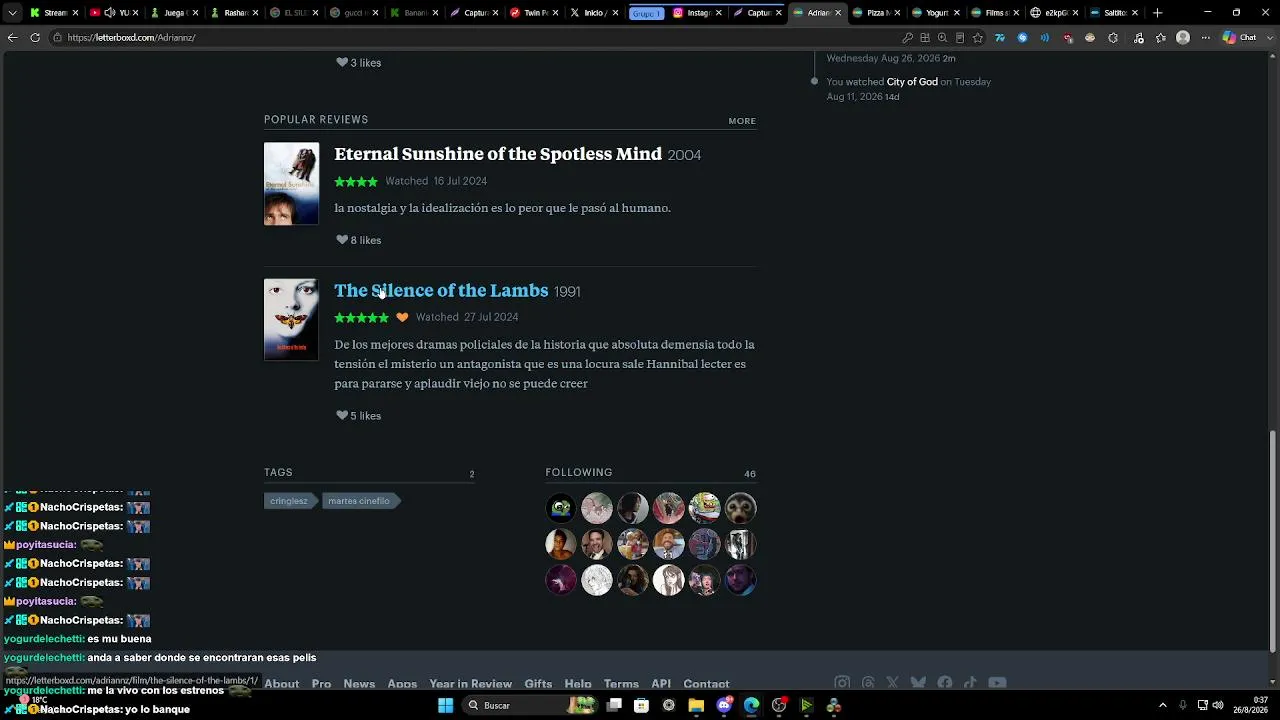Click the Popular Reviews section heading
Viewport: 1280px width, 720px height.
[316, 120]
